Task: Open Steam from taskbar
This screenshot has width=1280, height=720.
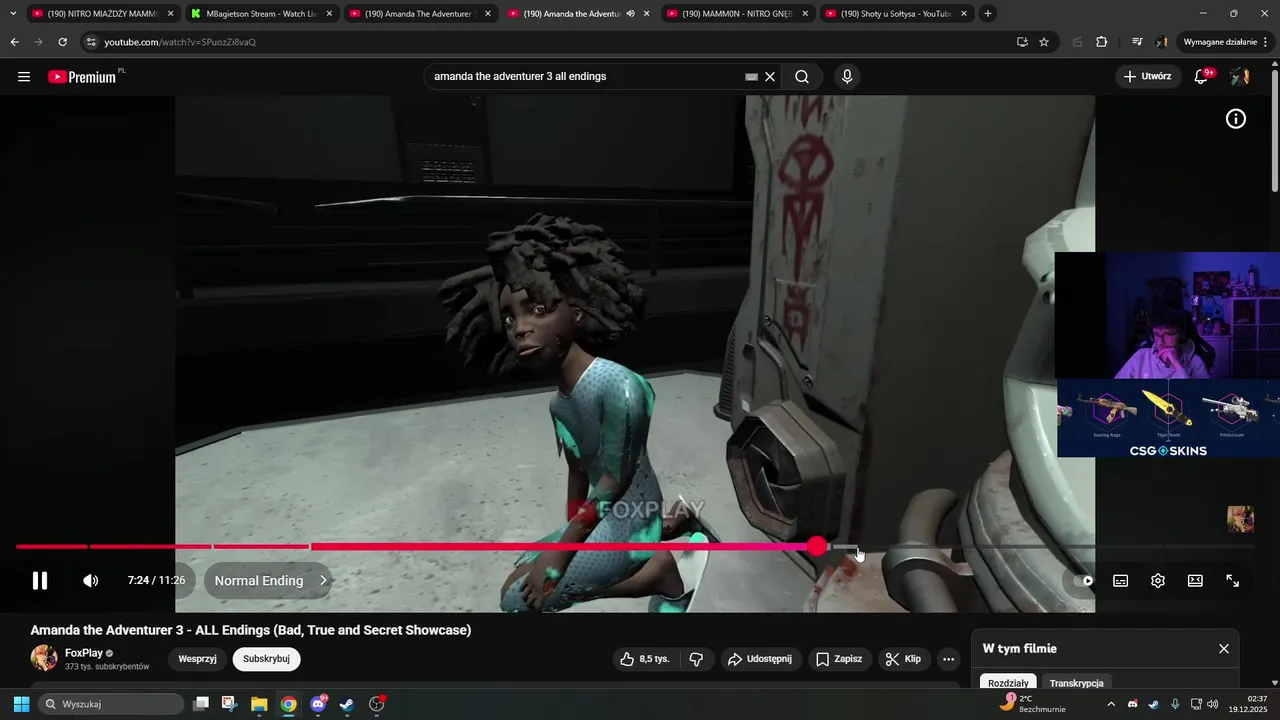Action: [x=347, y=704]
